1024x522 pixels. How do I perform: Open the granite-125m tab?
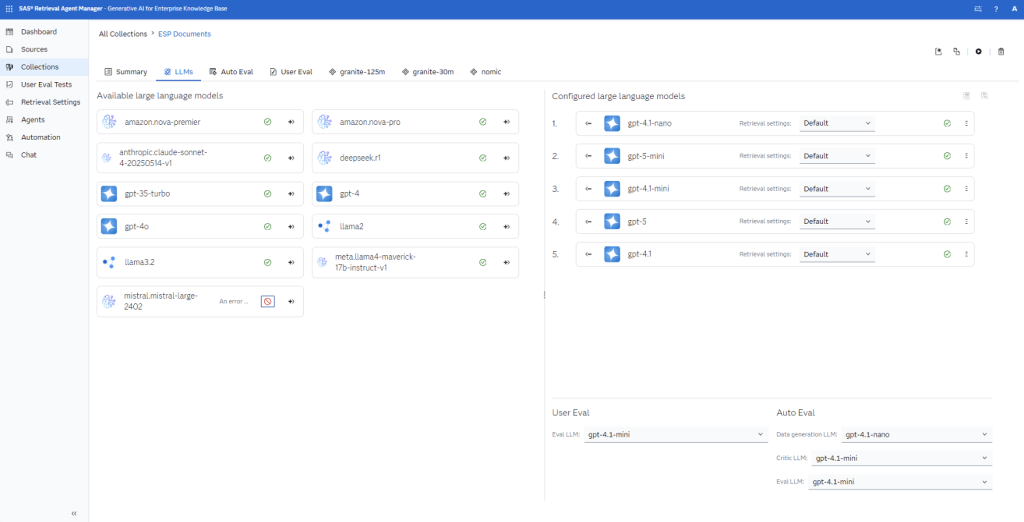click(360, 72)
